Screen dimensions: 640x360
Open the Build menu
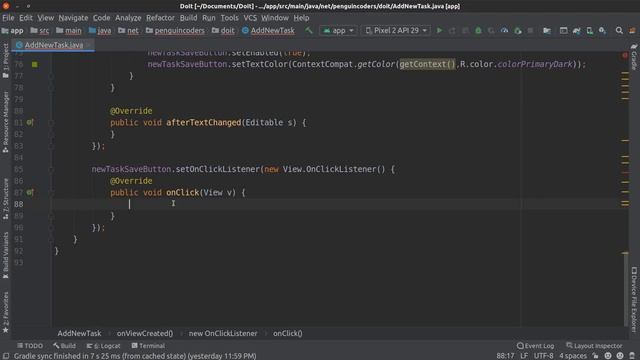point(189,18)
